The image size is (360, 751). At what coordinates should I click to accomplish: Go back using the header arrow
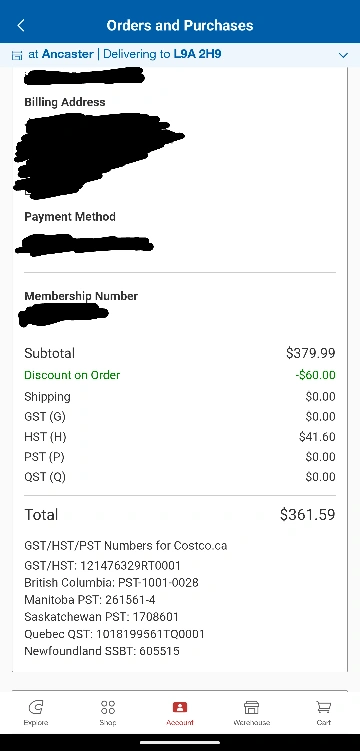(x=21, y=25)
